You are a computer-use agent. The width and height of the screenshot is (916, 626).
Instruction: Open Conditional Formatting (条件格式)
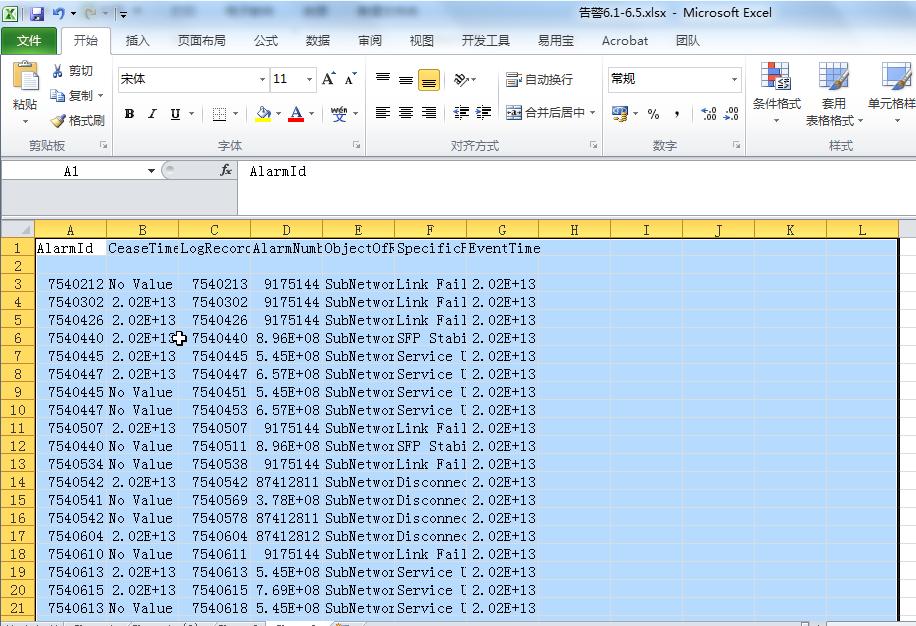pos(776,94)
